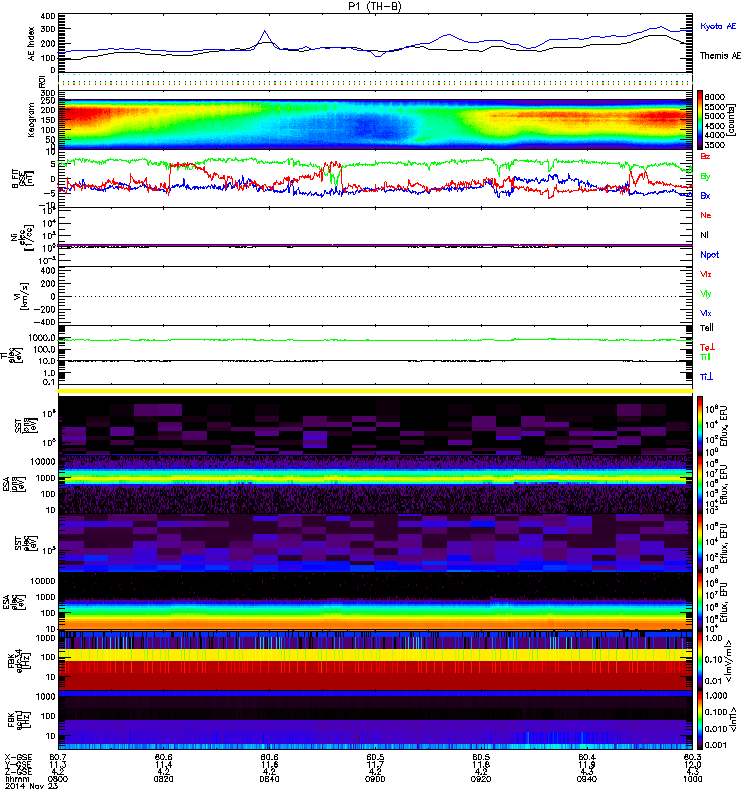Click the ESA ions Eflux color bar
Image resolution: width=750 pixels, height=800 pixels.
pos(700,485)
